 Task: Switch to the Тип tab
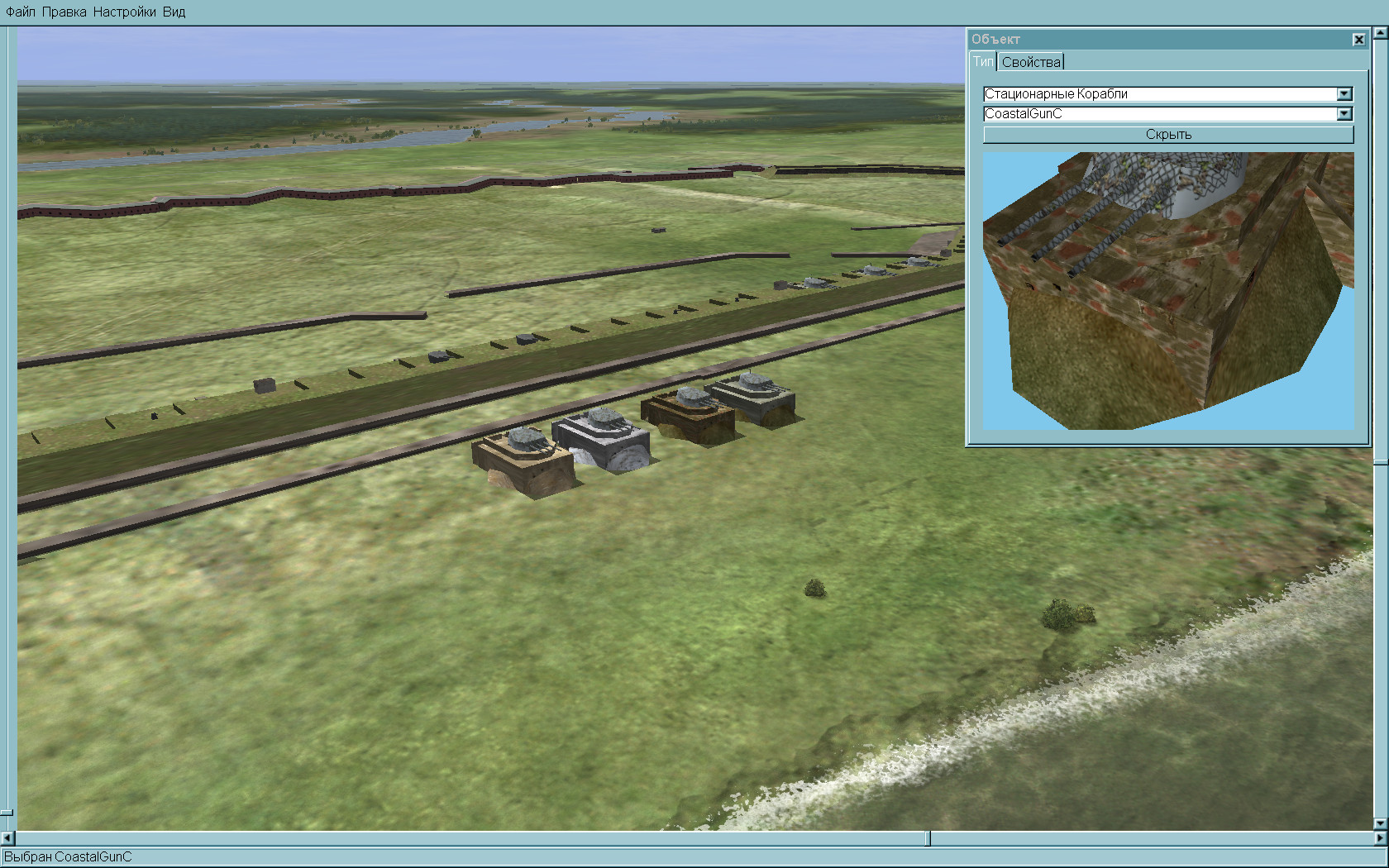click(x=983, y=61)
